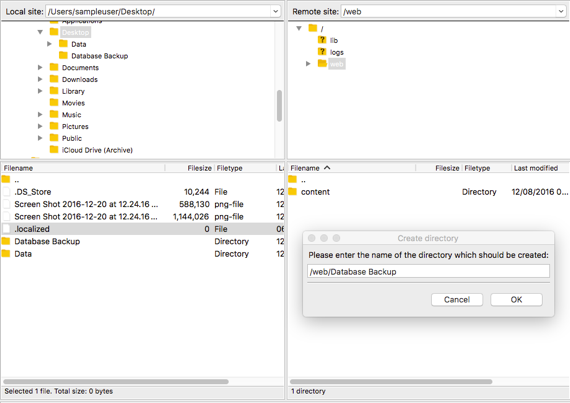
Task: Click the remote root folder icon
Action: click(x=313, y=28)
